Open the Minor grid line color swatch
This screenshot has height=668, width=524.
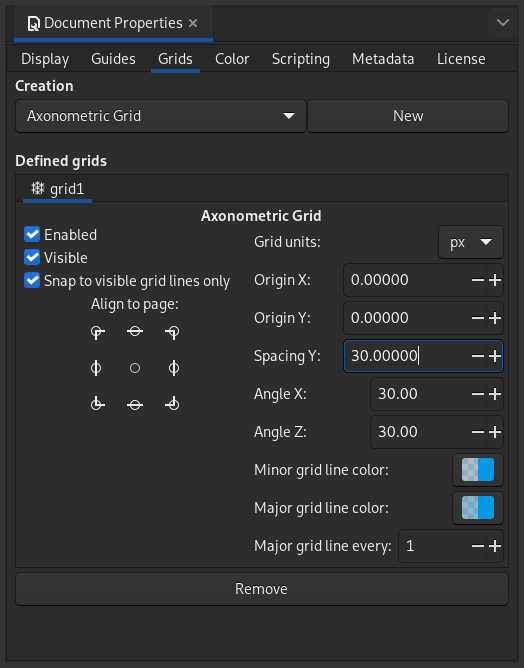tap(478, 470)
